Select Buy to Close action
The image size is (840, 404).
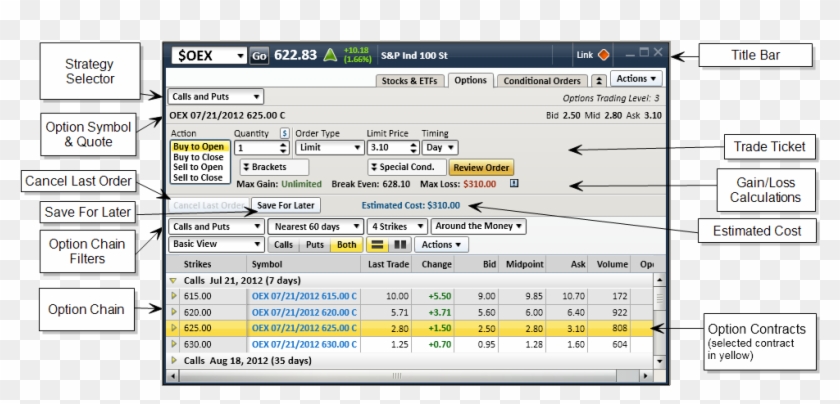tap(198, 157)
